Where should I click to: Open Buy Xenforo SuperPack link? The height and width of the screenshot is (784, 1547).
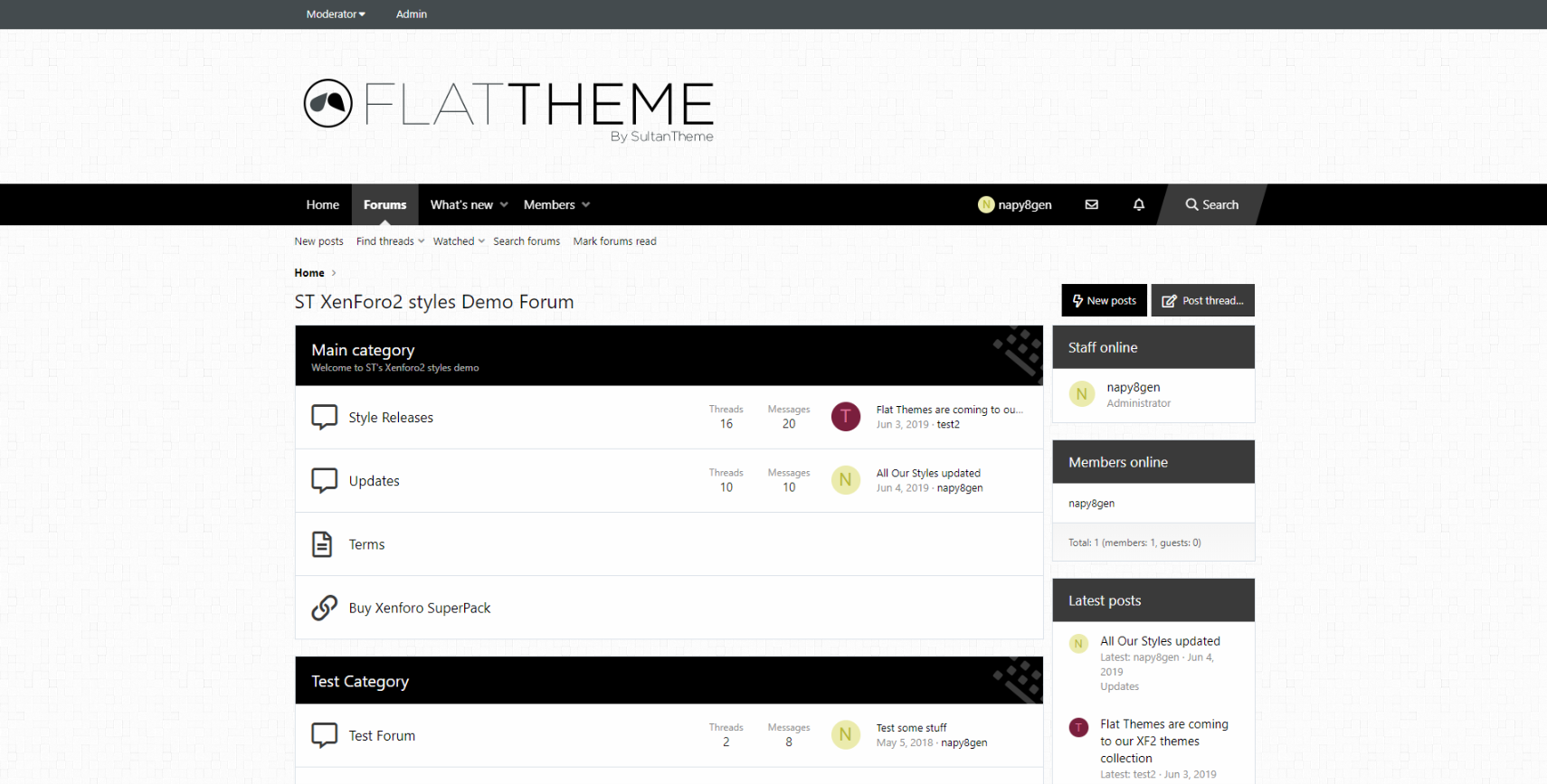[x=420, y=608]
